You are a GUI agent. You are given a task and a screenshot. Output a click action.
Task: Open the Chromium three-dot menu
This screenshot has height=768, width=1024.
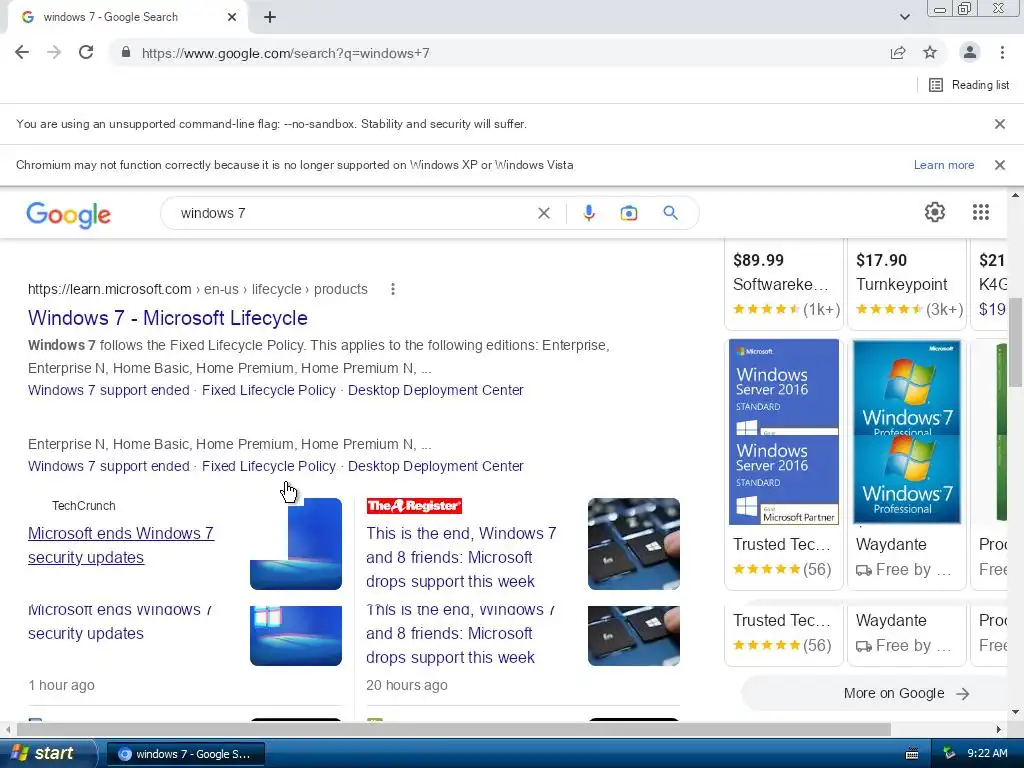click(1002, 53)
